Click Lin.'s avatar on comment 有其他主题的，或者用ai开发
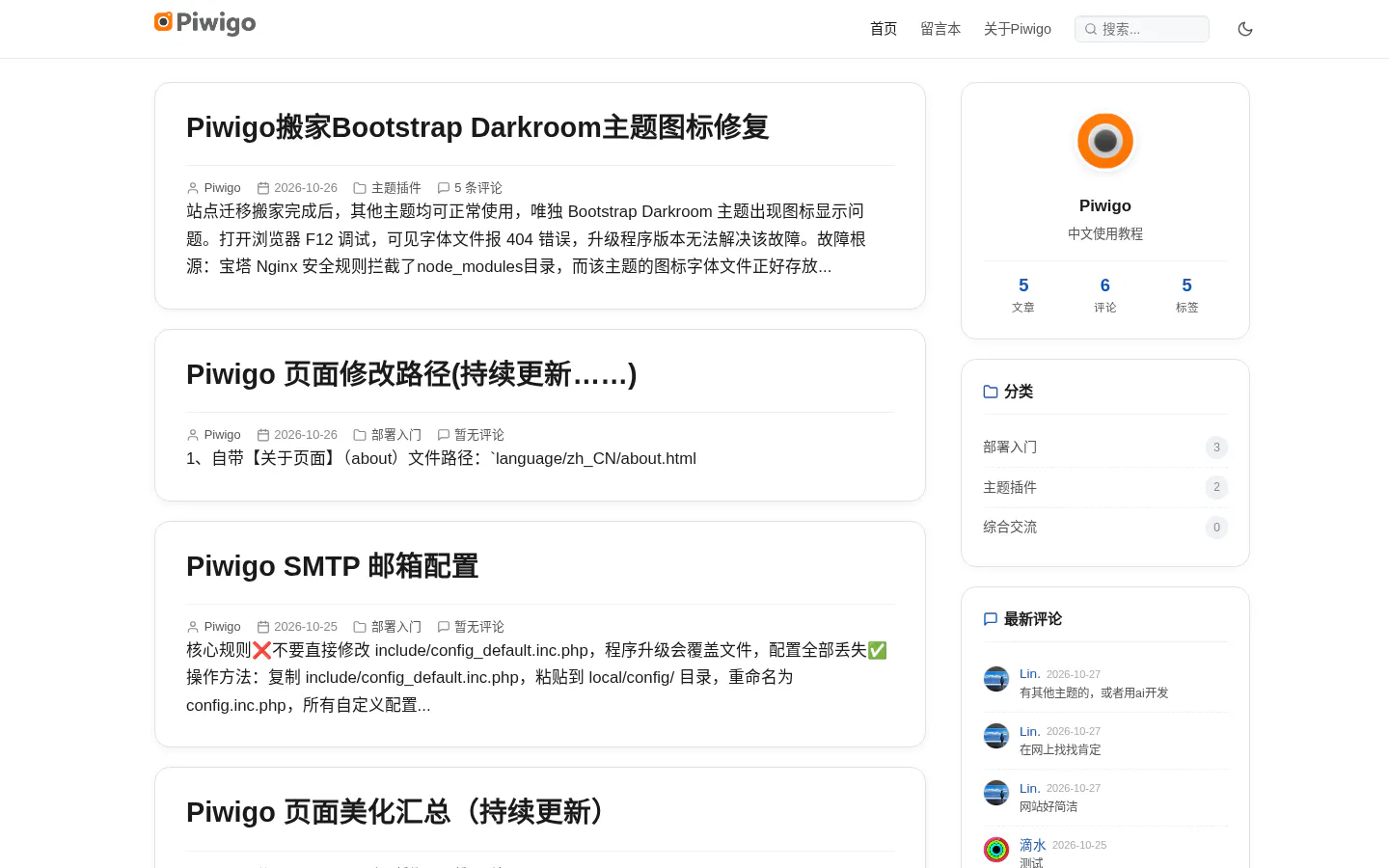 [x=996, y=679]
